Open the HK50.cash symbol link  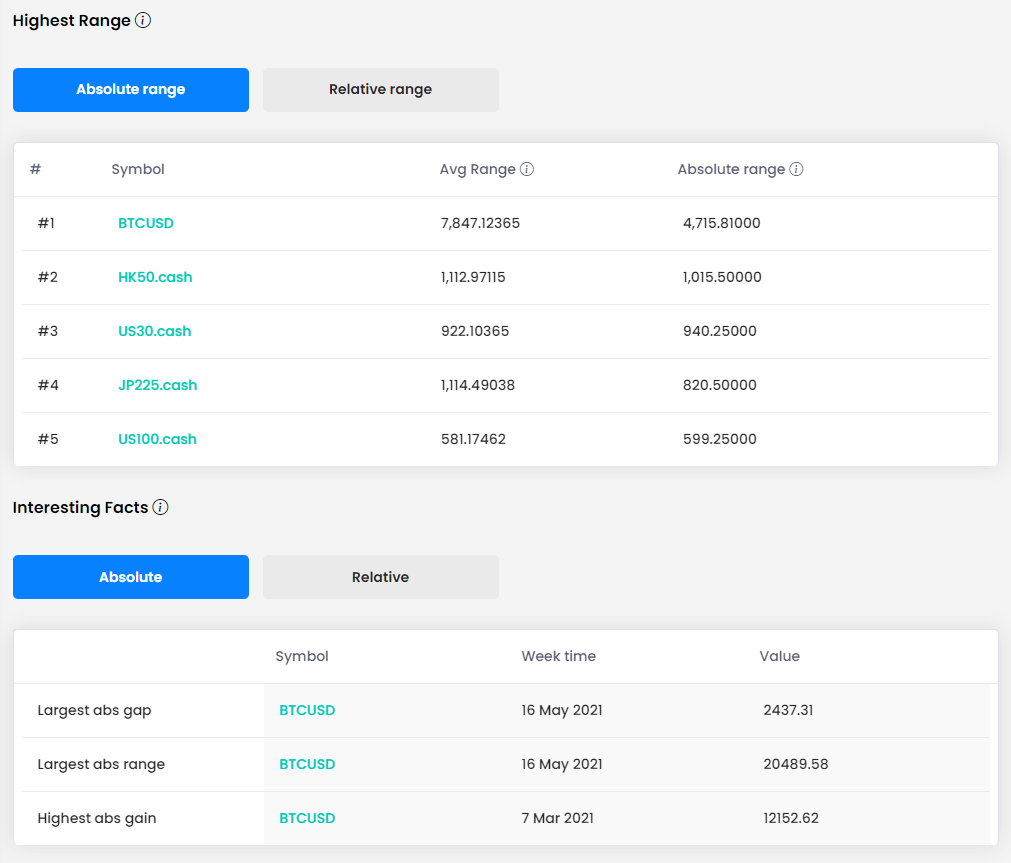155,277
